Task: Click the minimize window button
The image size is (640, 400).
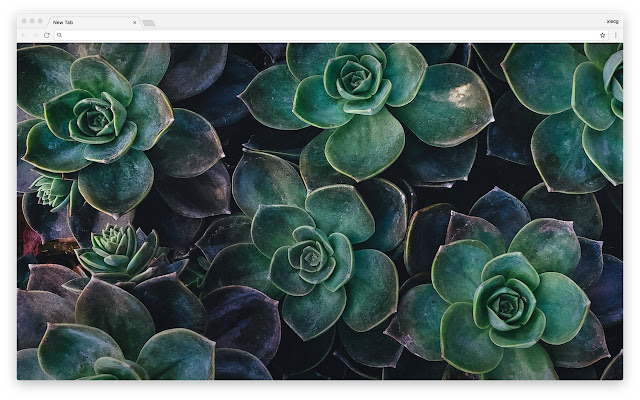Action: coord(32,21)
